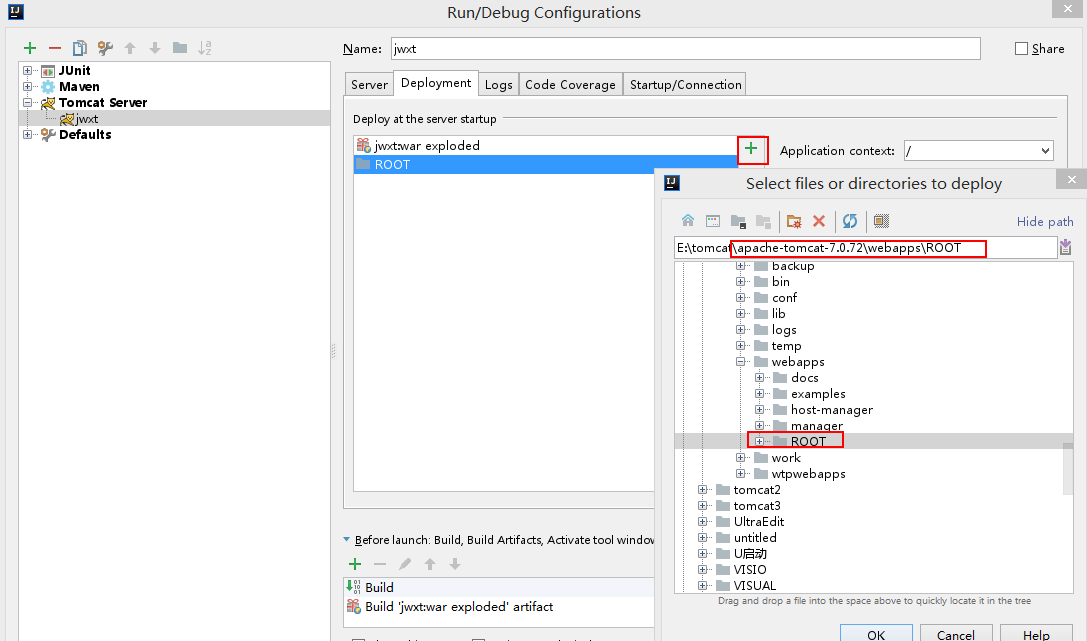Switch to Startup/Connection tab

685,85
